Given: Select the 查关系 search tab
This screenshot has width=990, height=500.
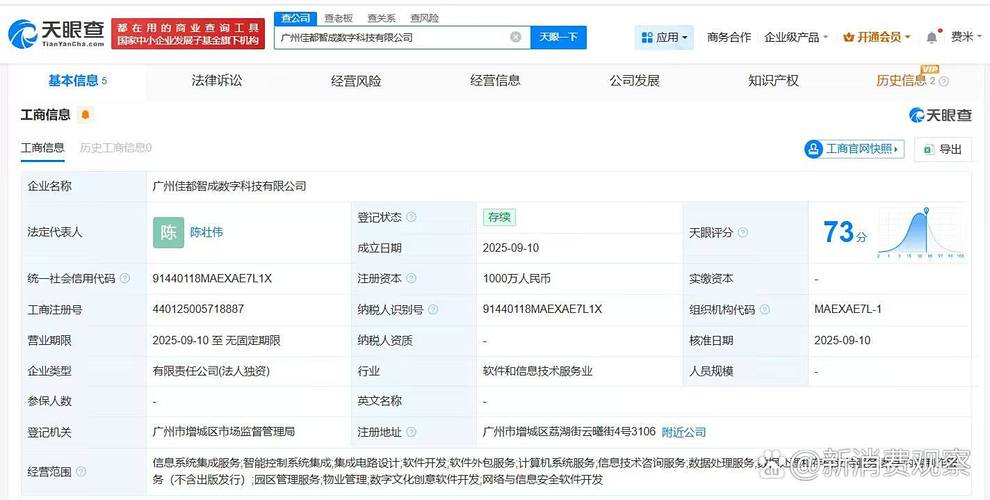Looking at the screenshot, I should coord(381,18).
